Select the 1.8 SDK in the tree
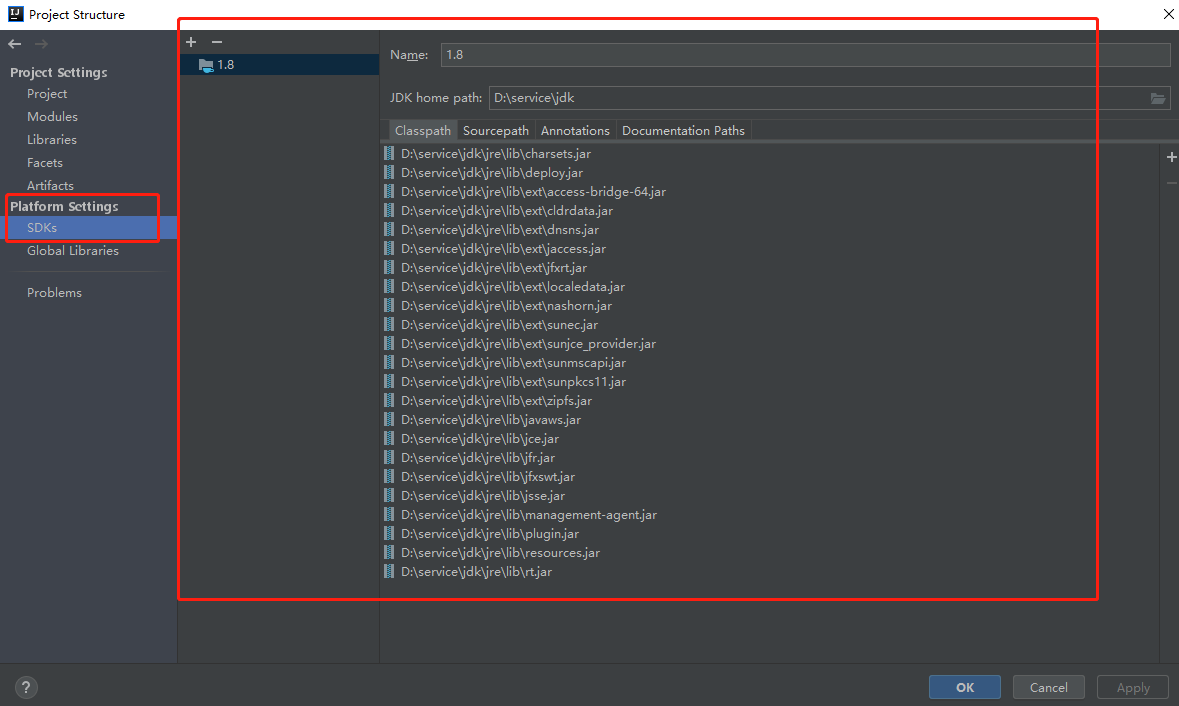 [229, 63]
